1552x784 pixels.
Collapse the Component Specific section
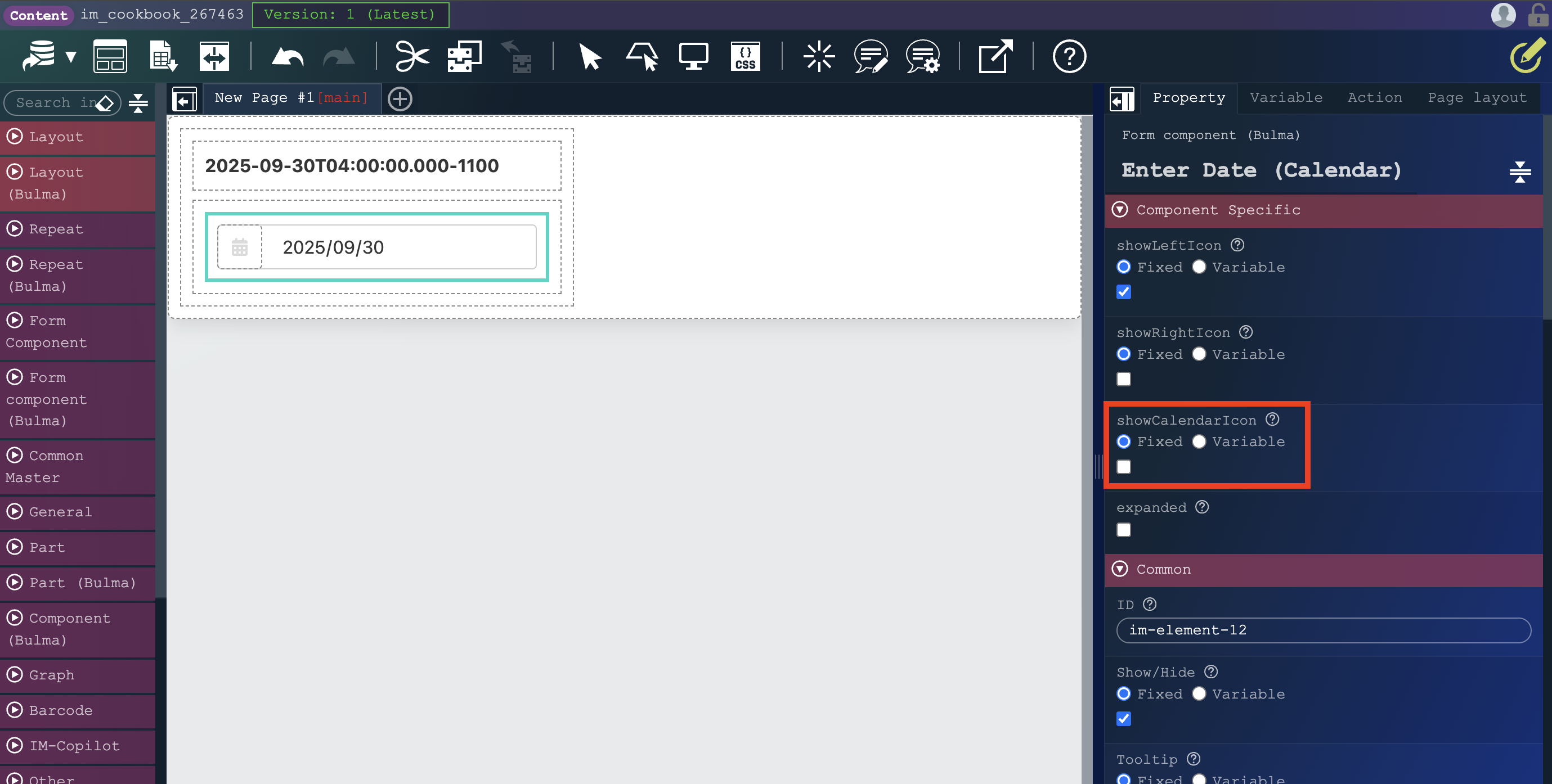tap(1119, 210)
